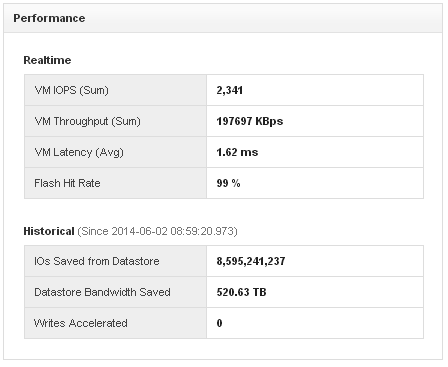Image resolution: width=448 pixels, height=367 pixels.
Task: Select the 2,341 IOPS value
Action: (x=230, y=90)
